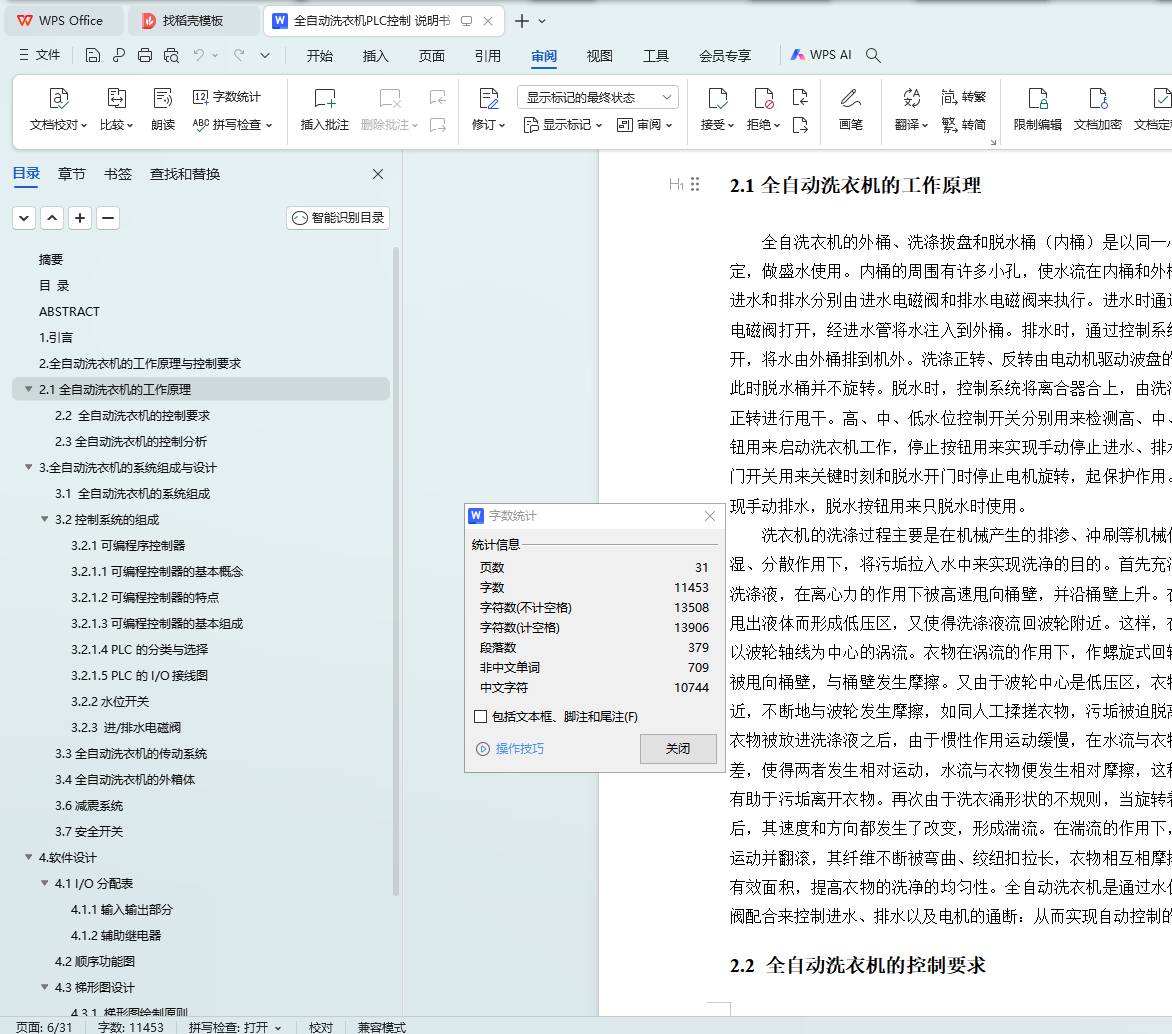Click 页面: 6/31 in status bar
The image size is (1172, 1034).
pyautogui.click(x=44, y=1027)
